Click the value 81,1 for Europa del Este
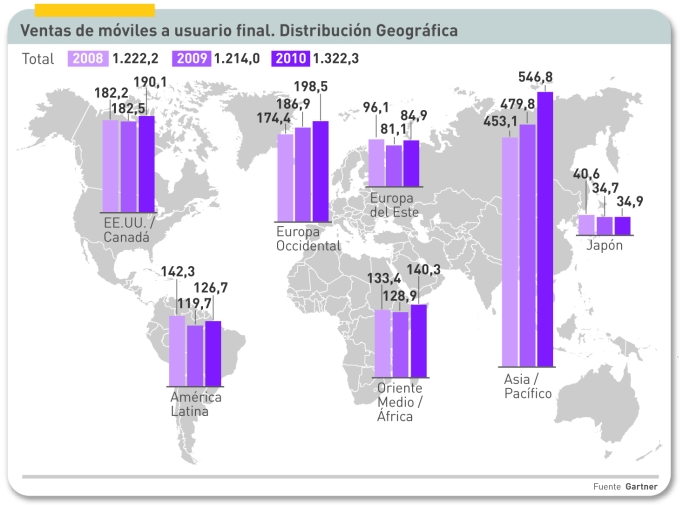Image resolution: width=680 pixels, height=505 pixels. [x=393, y=129]
